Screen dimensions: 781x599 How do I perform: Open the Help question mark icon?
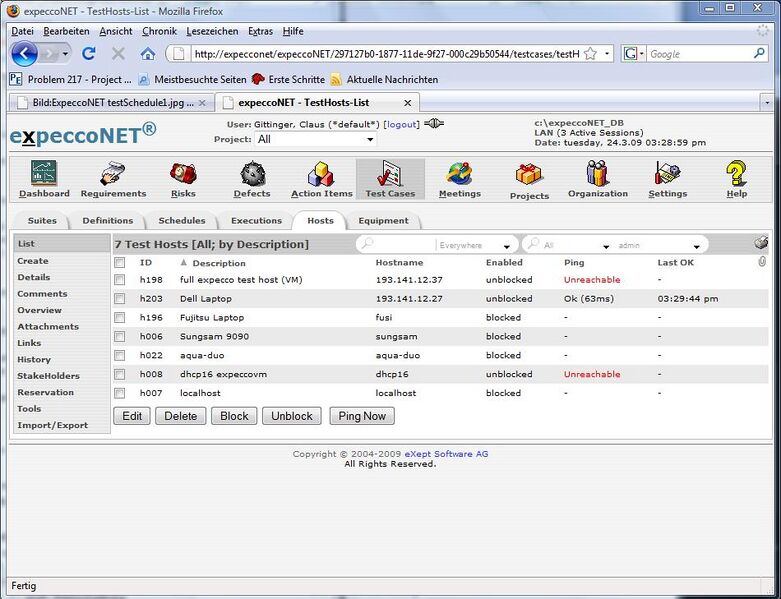pyautogui.click(x=736, y=173)
